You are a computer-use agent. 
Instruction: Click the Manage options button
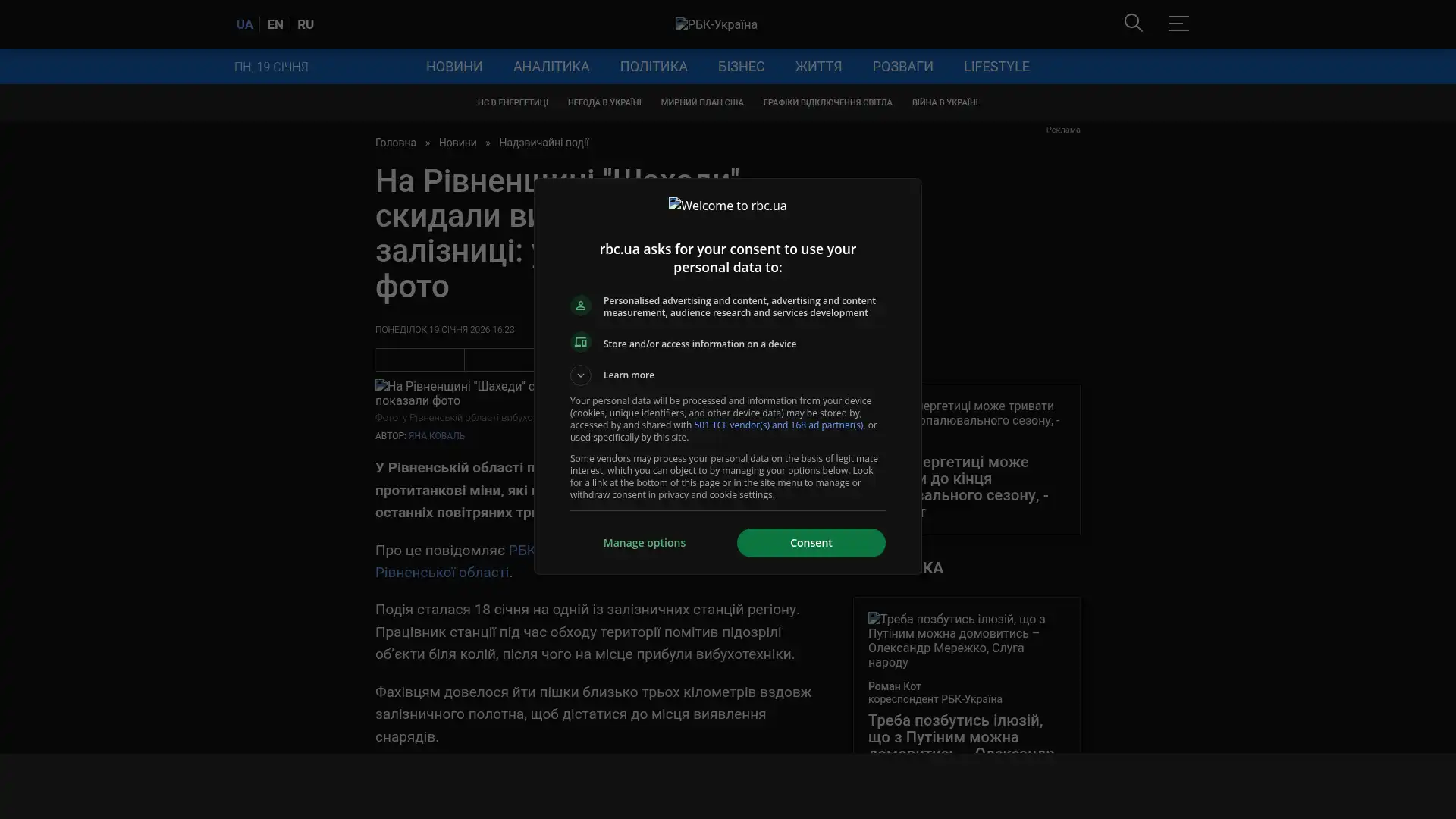[644, 543]
